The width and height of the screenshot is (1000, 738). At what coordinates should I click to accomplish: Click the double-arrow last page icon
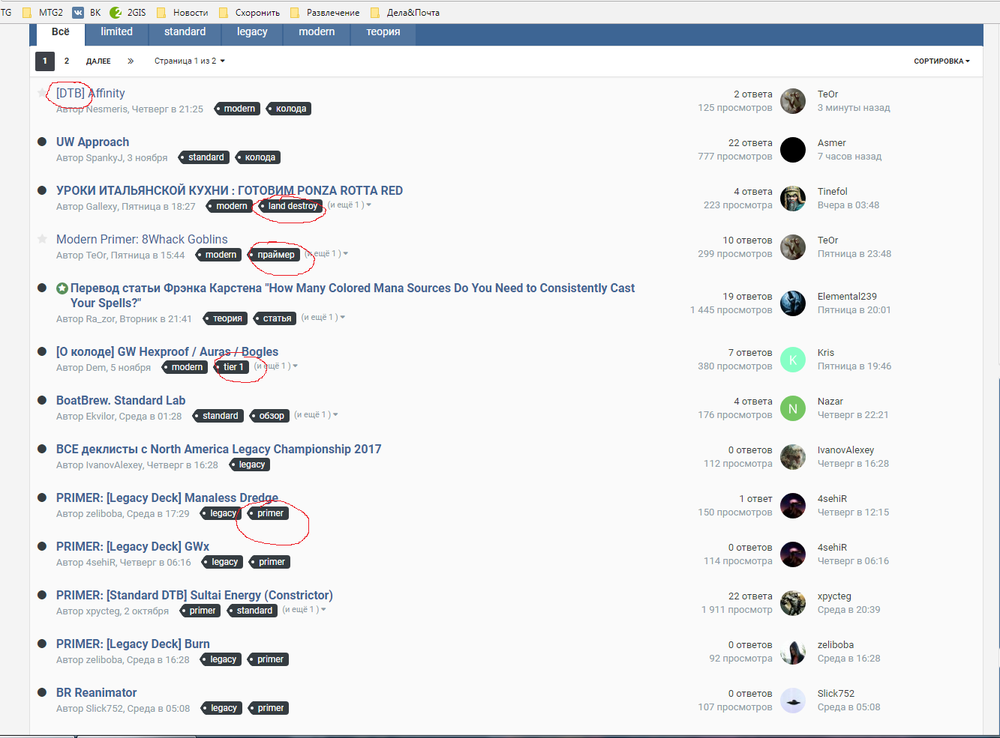[130, 61]
